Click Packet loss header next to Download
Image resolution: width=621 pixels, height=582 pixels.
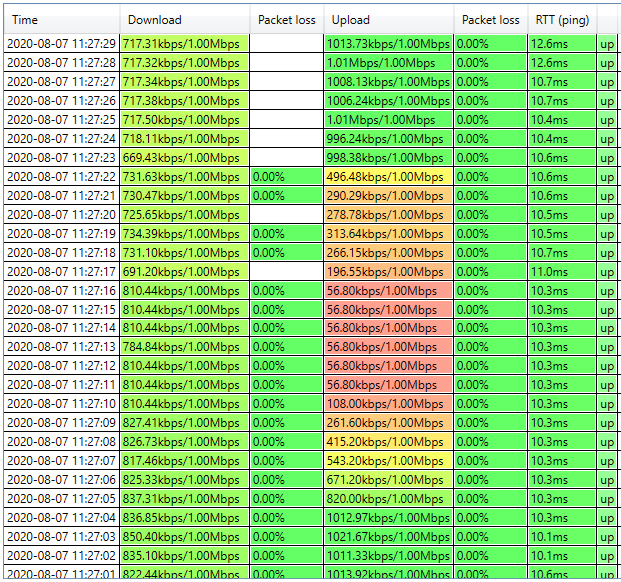pos(286,19)
